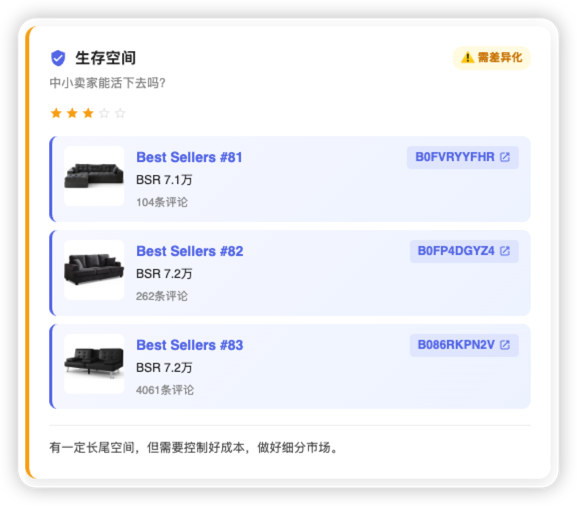The height and width of the screenshot is (506, 577).
Task: Click the 生存空间 card heading
Action: 106,58
